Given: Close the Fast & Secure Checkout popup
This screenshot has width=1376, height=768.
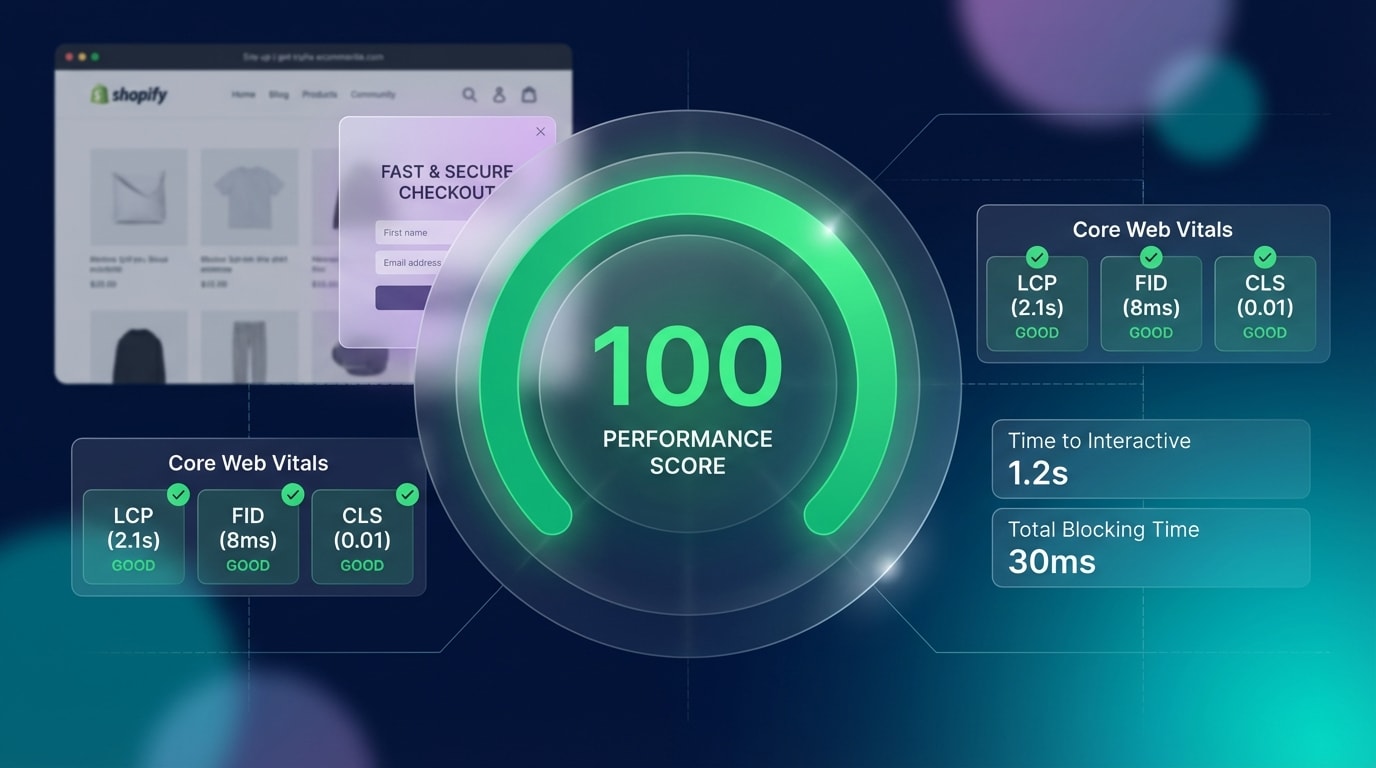Looking at the screenshot, I should pyautogui.click(x=540, y=131).
